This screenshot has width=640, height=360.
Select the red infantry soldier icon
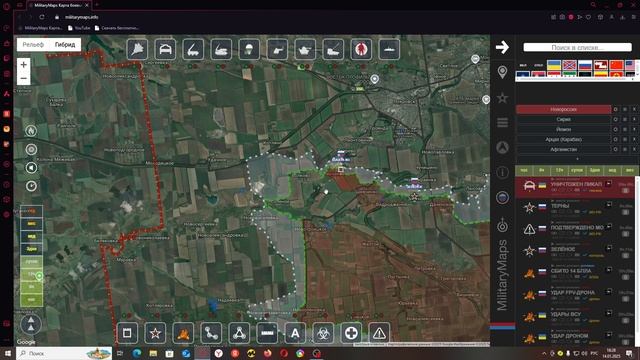tap(361, 49)
